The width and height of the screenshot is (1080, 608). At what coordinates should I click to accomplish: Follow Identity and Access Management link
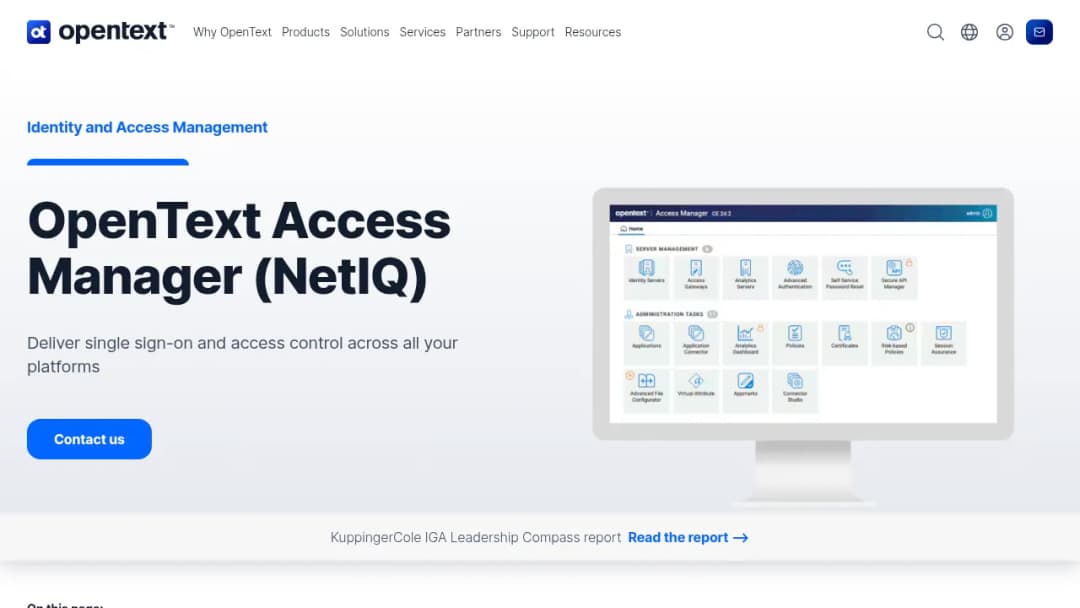[147, 127]
